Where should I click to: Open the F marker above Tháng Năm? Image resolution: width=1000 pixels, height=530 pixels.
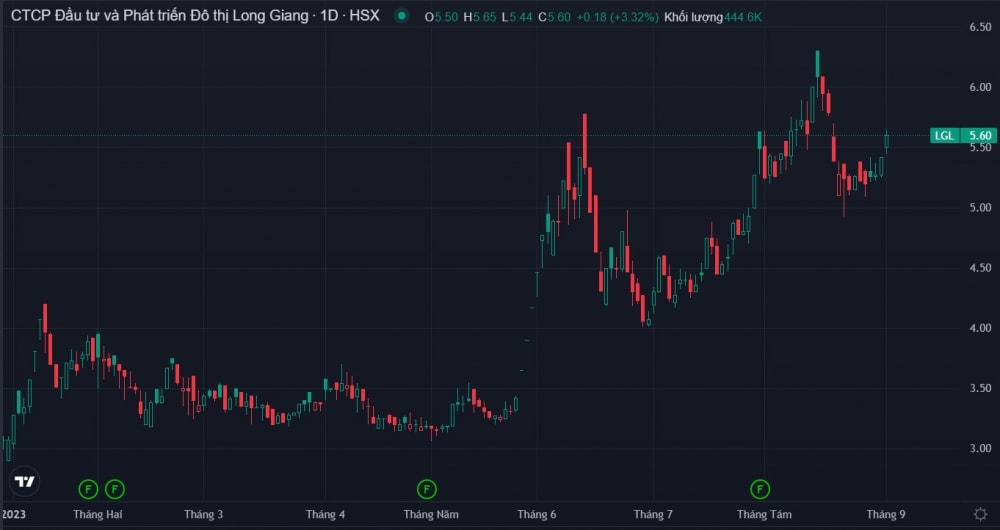[x=427, y=489]
